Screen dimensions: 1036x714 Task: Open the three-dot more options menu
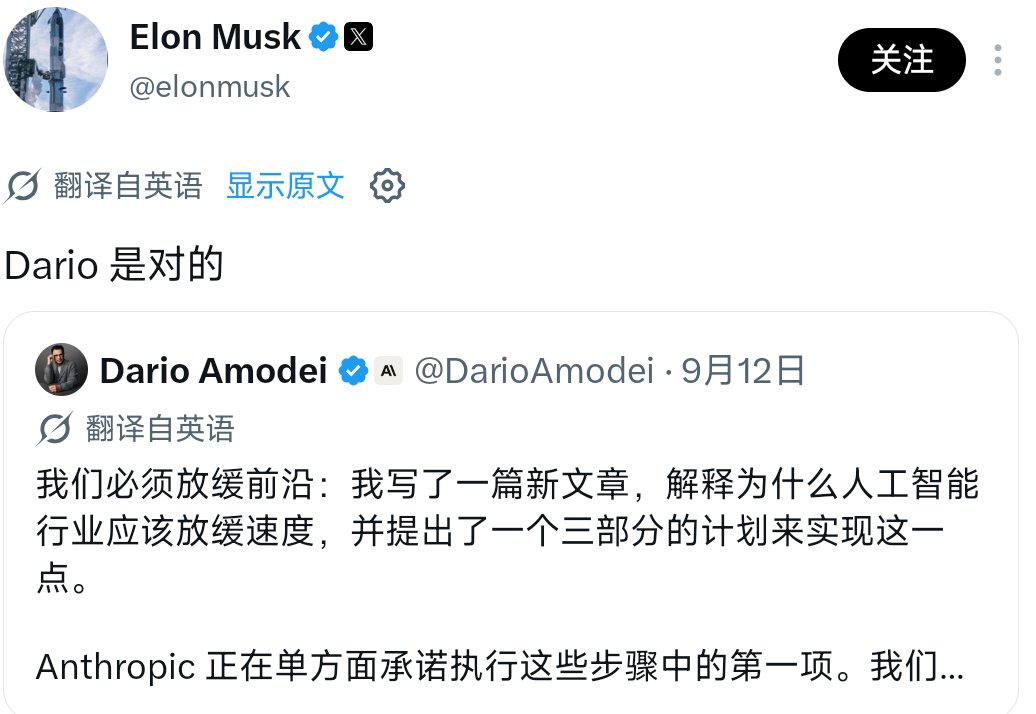(998, 60)
